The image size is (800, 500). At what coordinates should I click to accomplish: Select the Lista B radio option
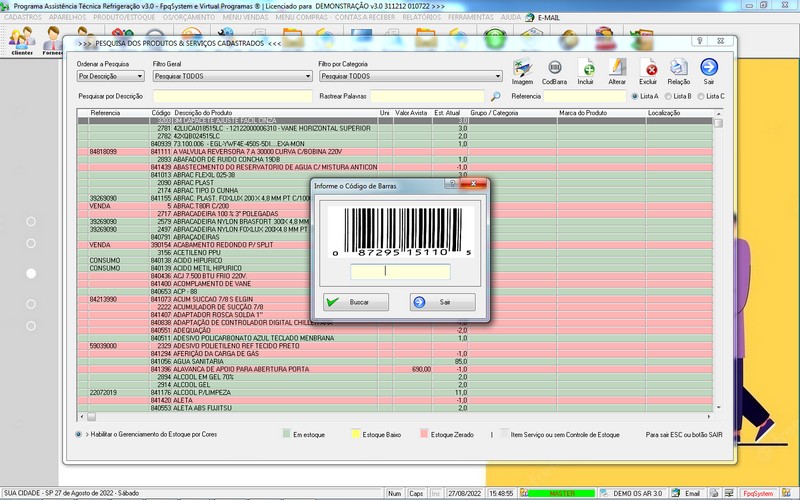pyautogui.click(x=668, y=96)
